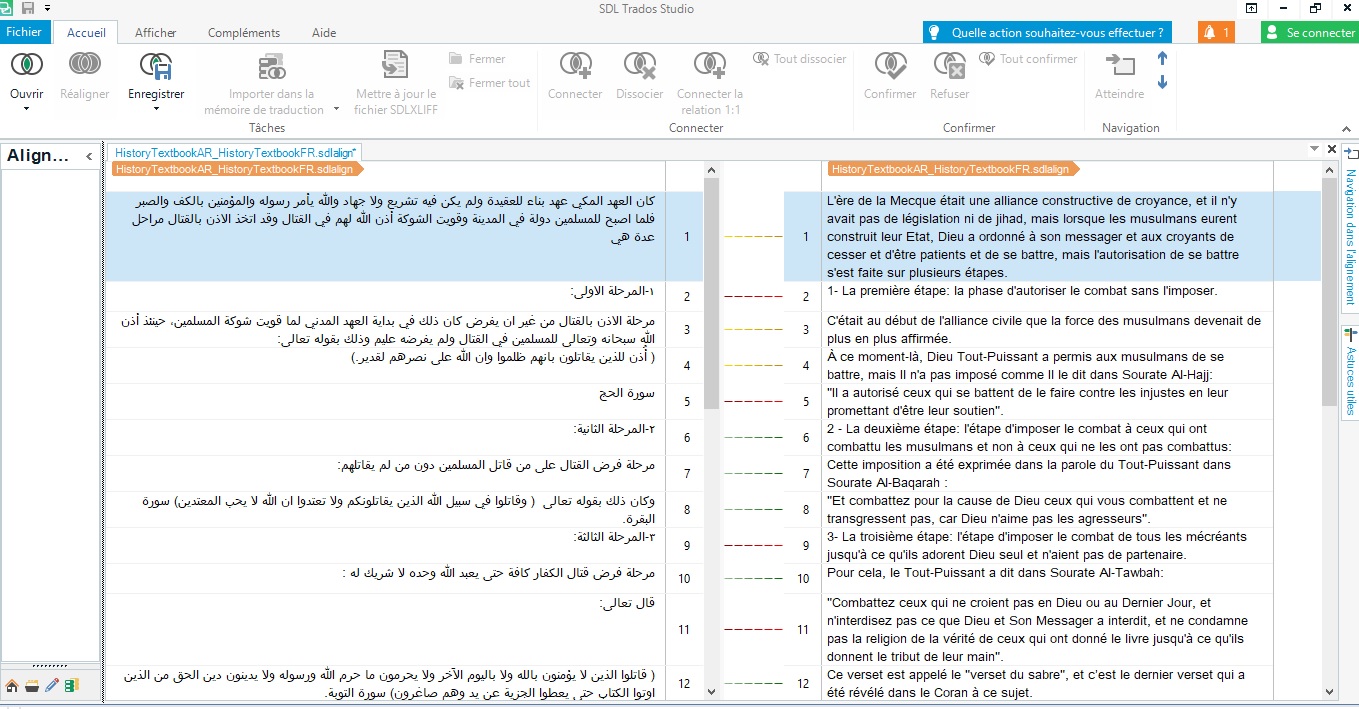Switch to the Aide ribbon tab
Screen dimensions: 1359x709
pos(324,32)
